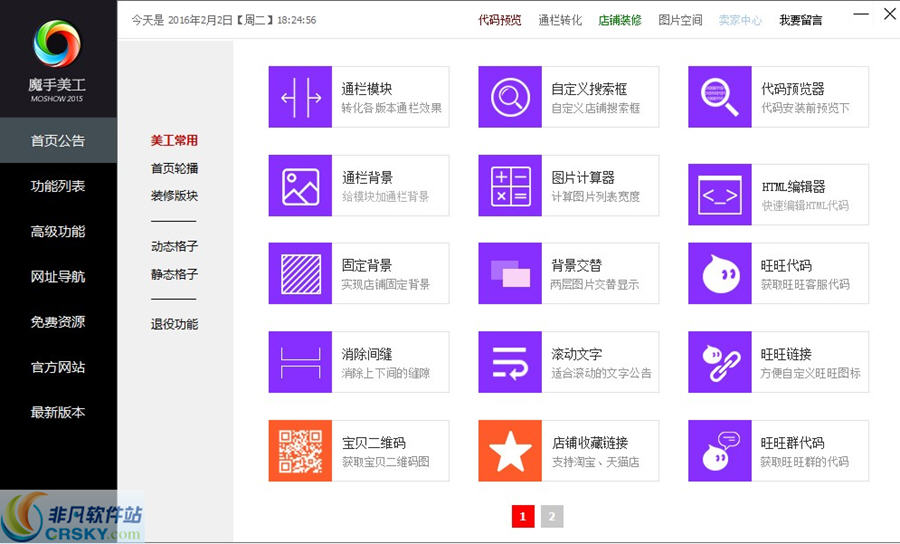The width and height of the screenshot is (900, 544).
Task: Open 我要留言 from the top bar
Action: (801, 20)
